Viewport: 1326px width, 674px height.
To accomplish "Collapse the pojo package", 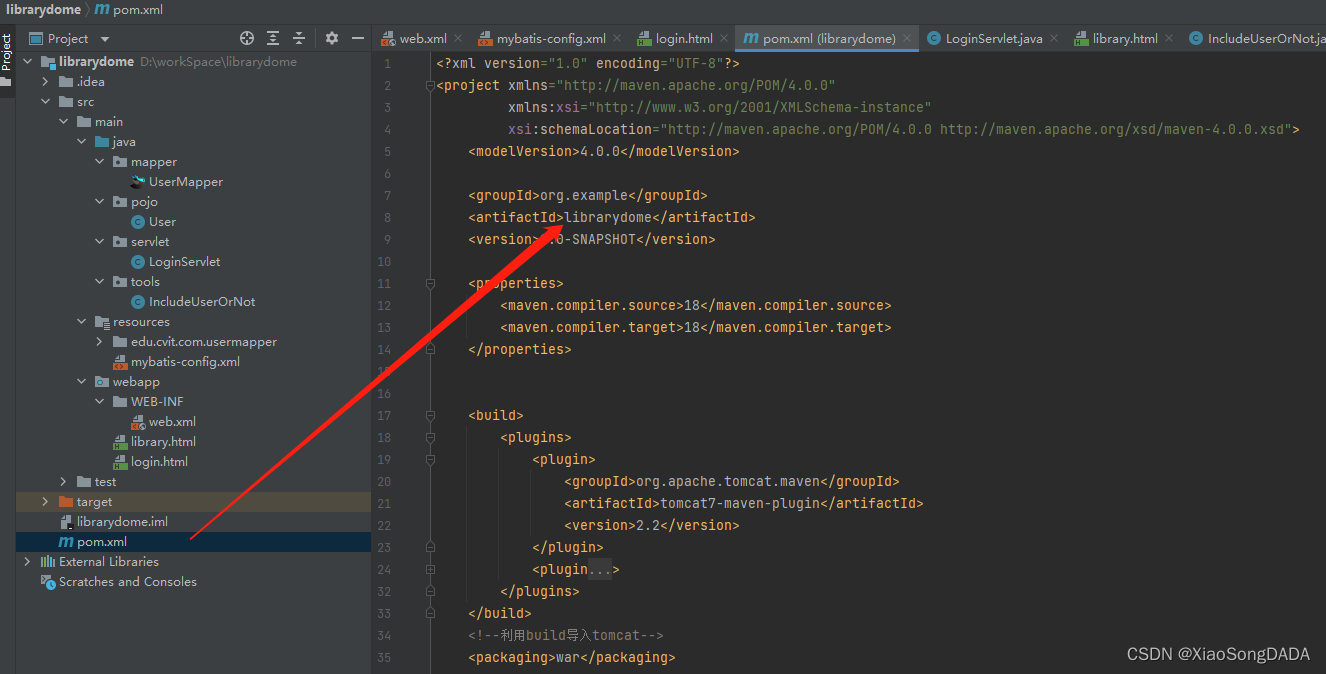I will (100, 202).
